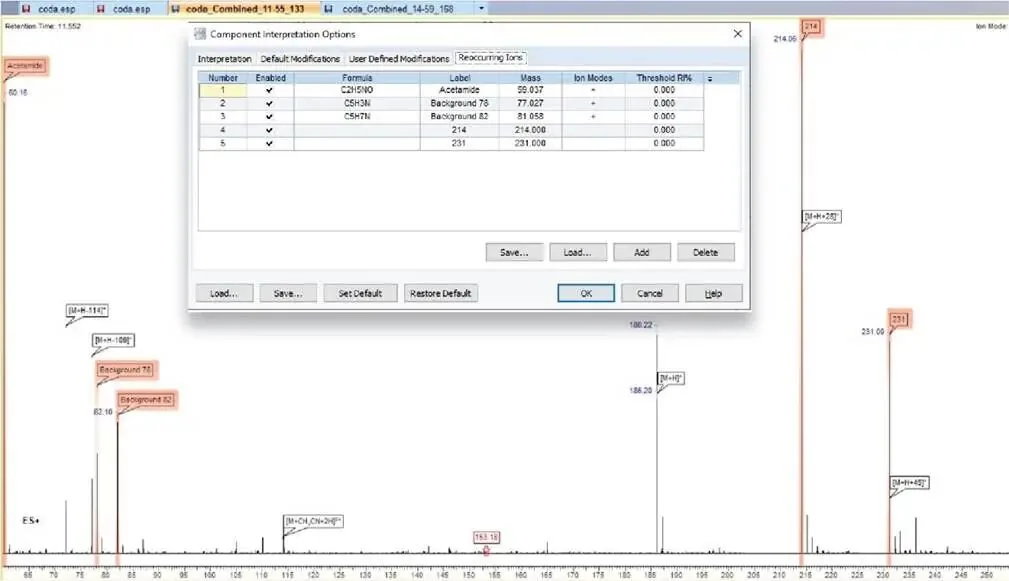Switch to the coda_Combined_11-55_133 tab
1009x581 pixels.
click(x=244, y=9)
